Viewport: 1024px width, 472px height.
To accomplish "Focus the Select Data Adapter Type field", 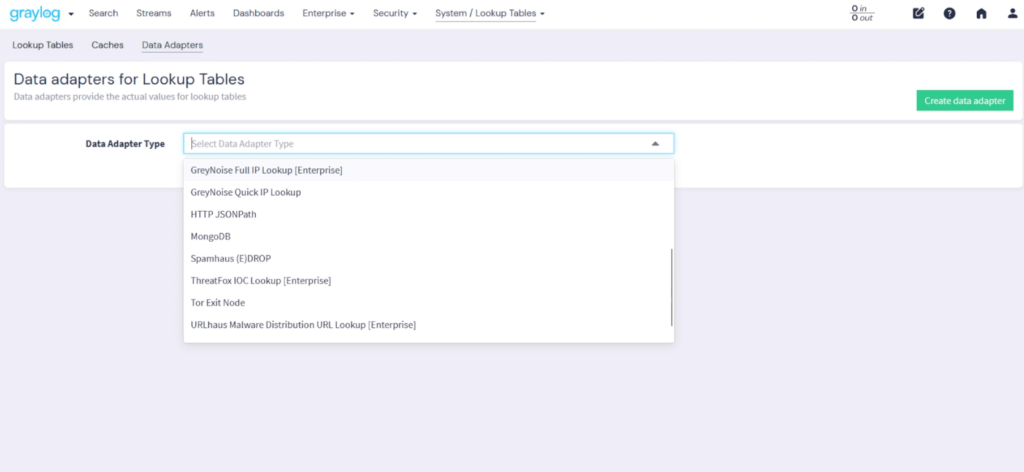I will pyautogui.click(x=410, y=144).
